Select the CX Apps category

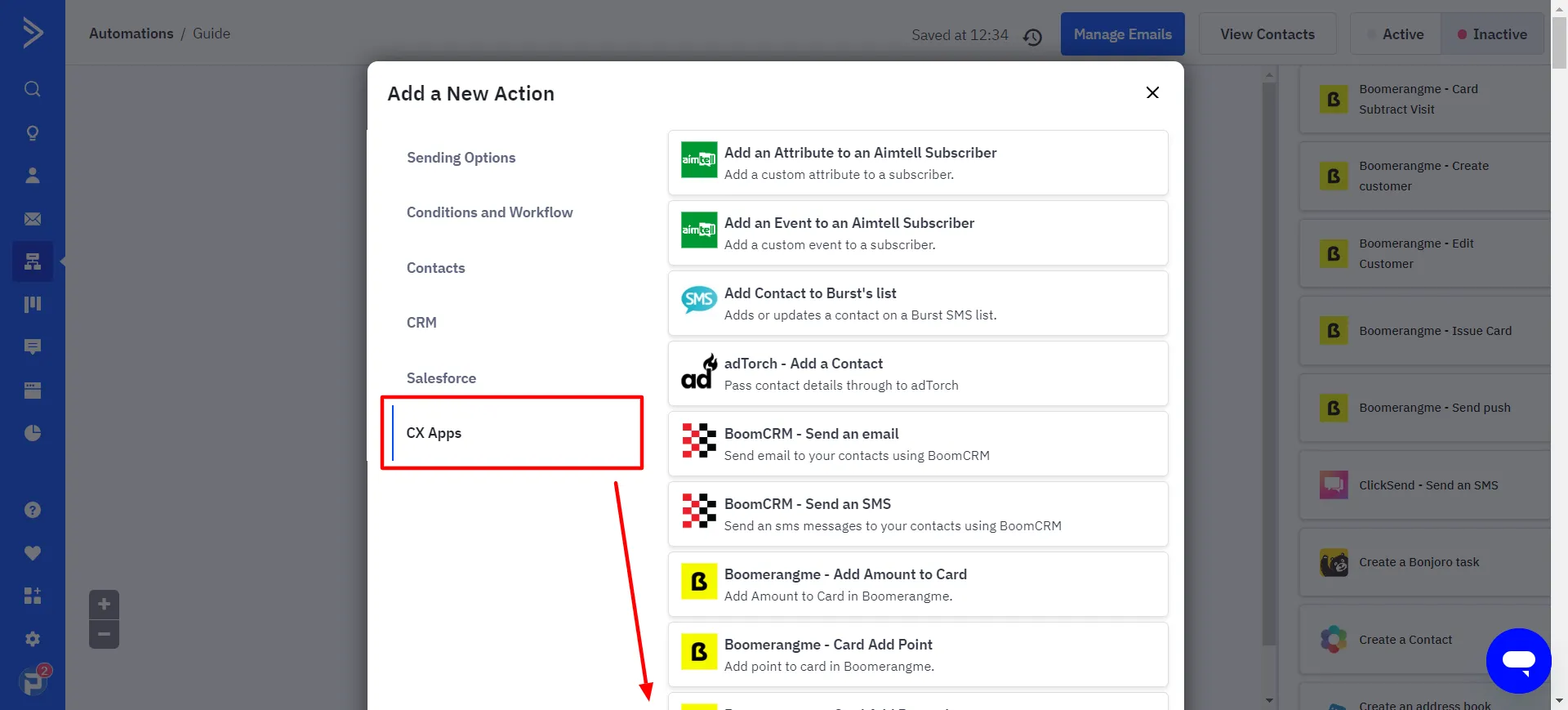pyautogui.click(x=512, y=433)
